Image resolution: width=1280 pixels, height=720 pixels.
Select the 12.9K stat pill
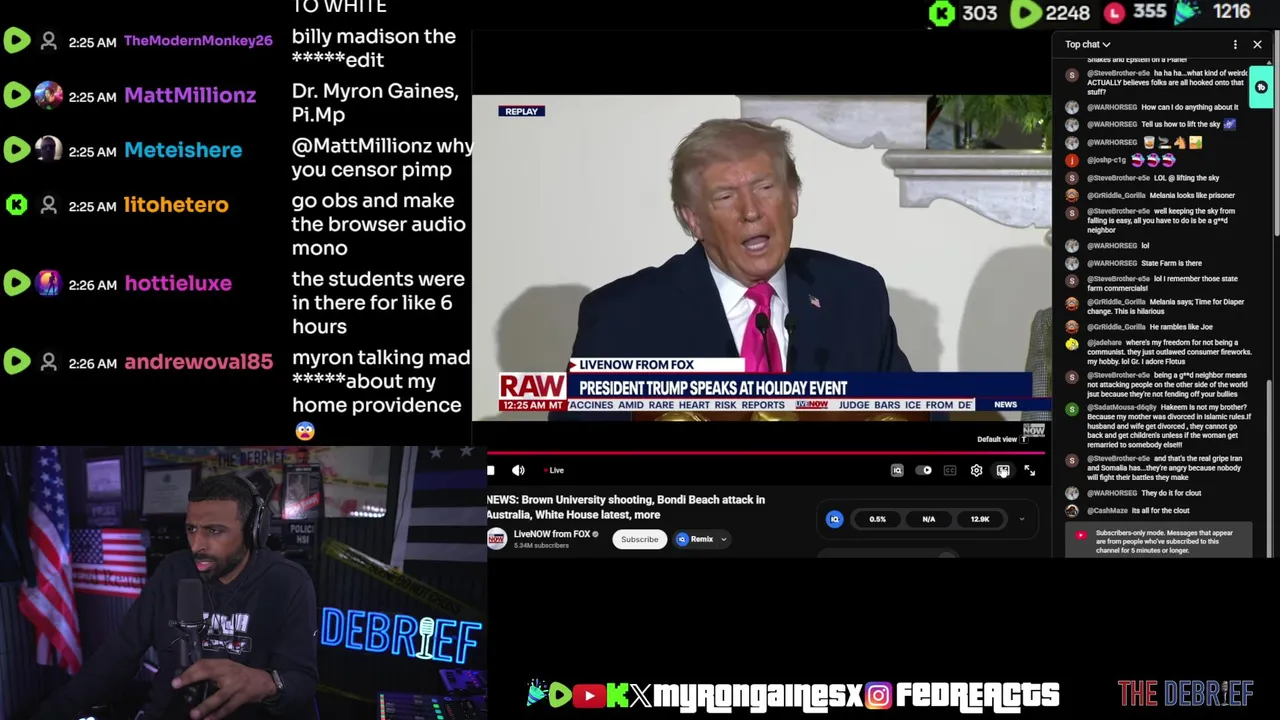coord(979,519)
